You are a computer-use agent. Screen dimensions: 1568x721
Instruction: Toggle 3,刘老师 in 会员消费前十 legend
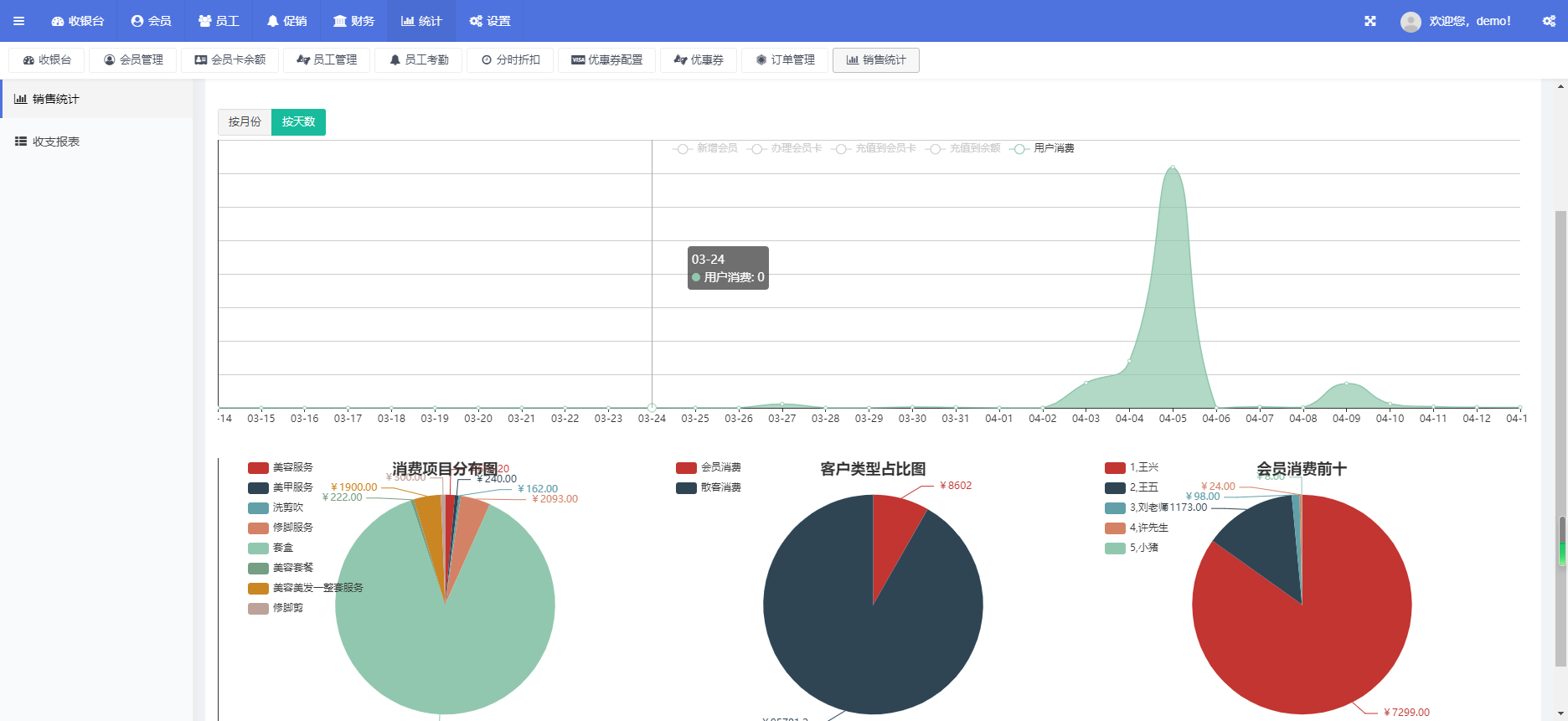[x=1137, y=507]
